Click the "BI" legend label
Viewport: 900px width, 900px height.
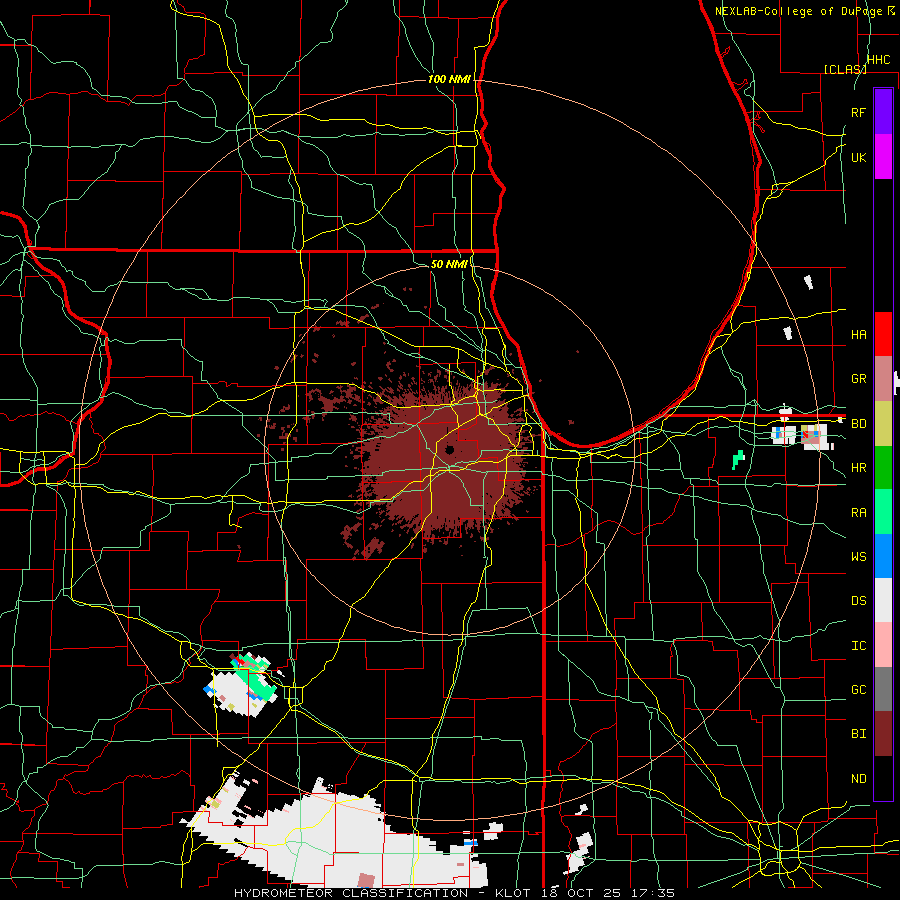859,734
